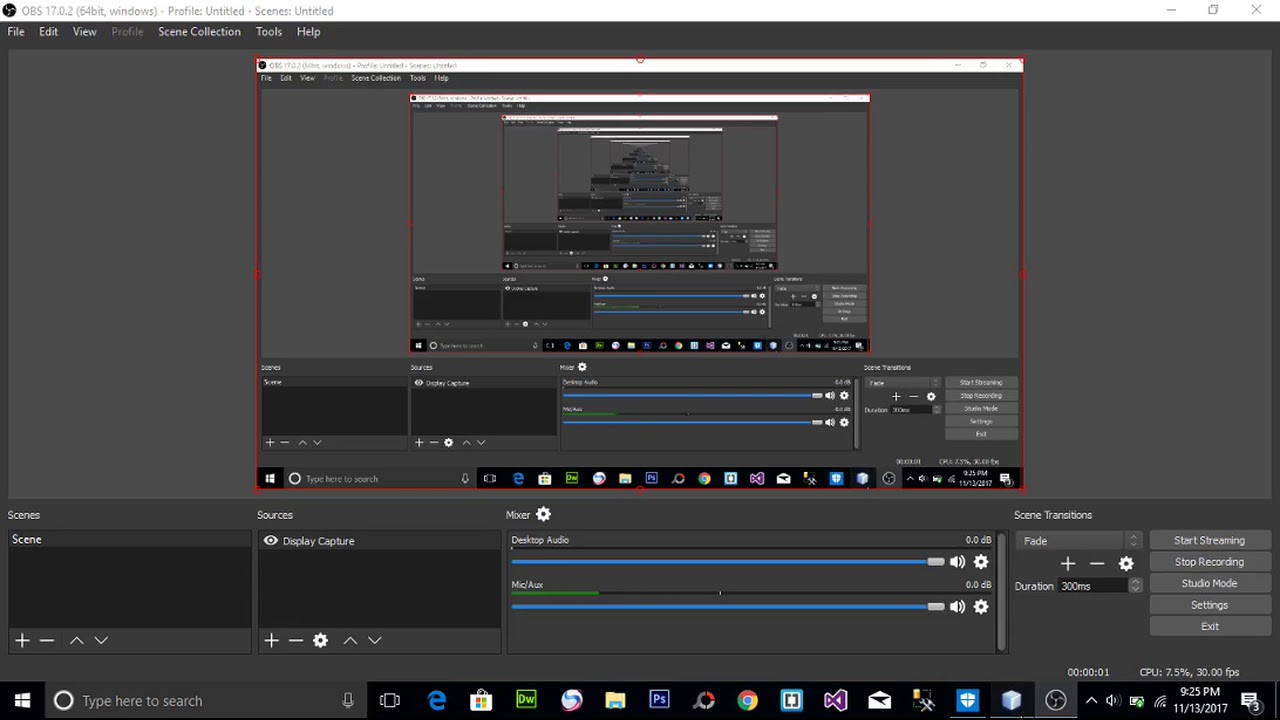The width and height of the screenshot is (1280, 720).
Task: Open the taskbar clock showing 9:25 PM
Action: [x=1200, y=700]
